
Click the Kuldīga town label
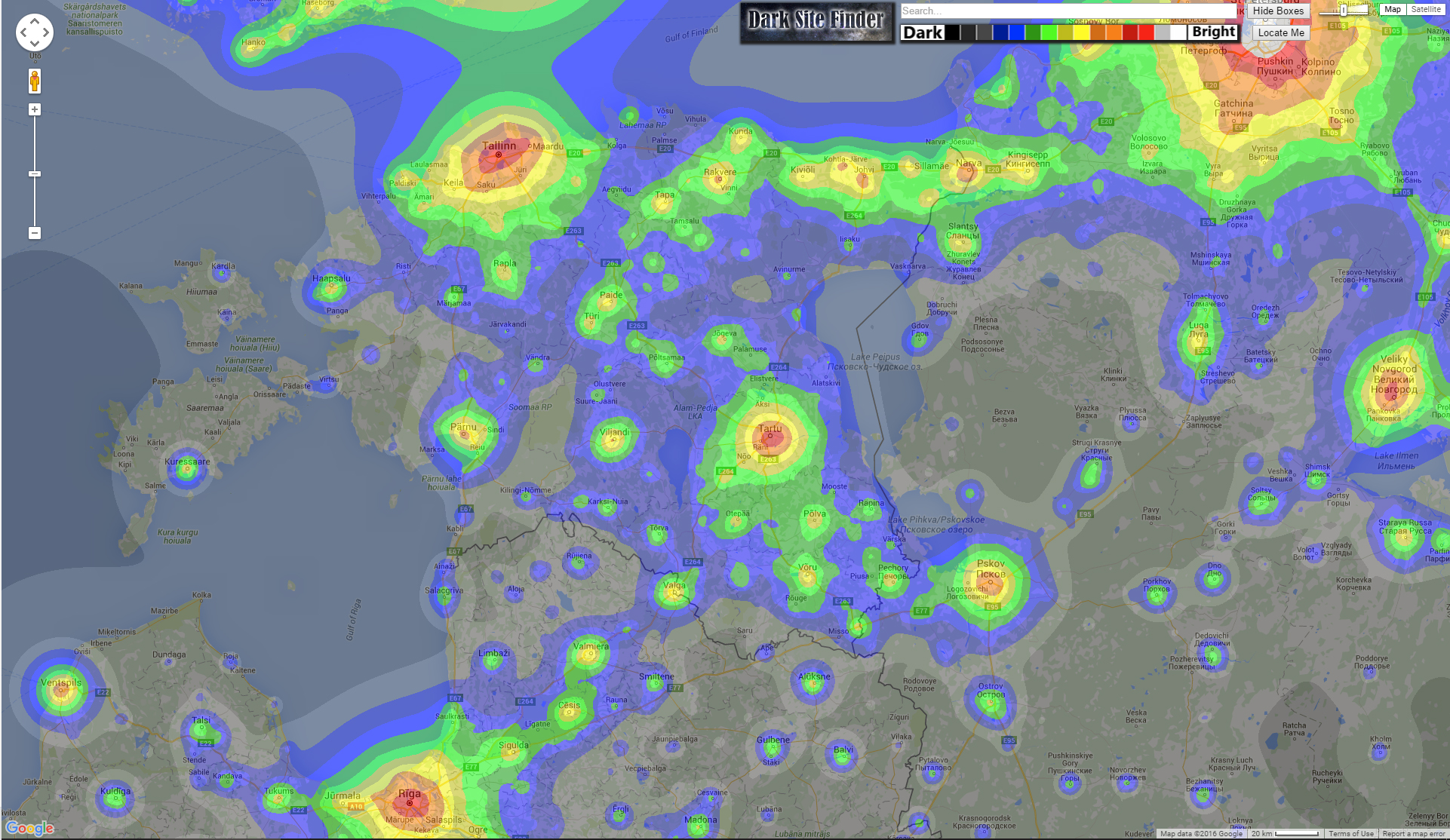[115, 792]
